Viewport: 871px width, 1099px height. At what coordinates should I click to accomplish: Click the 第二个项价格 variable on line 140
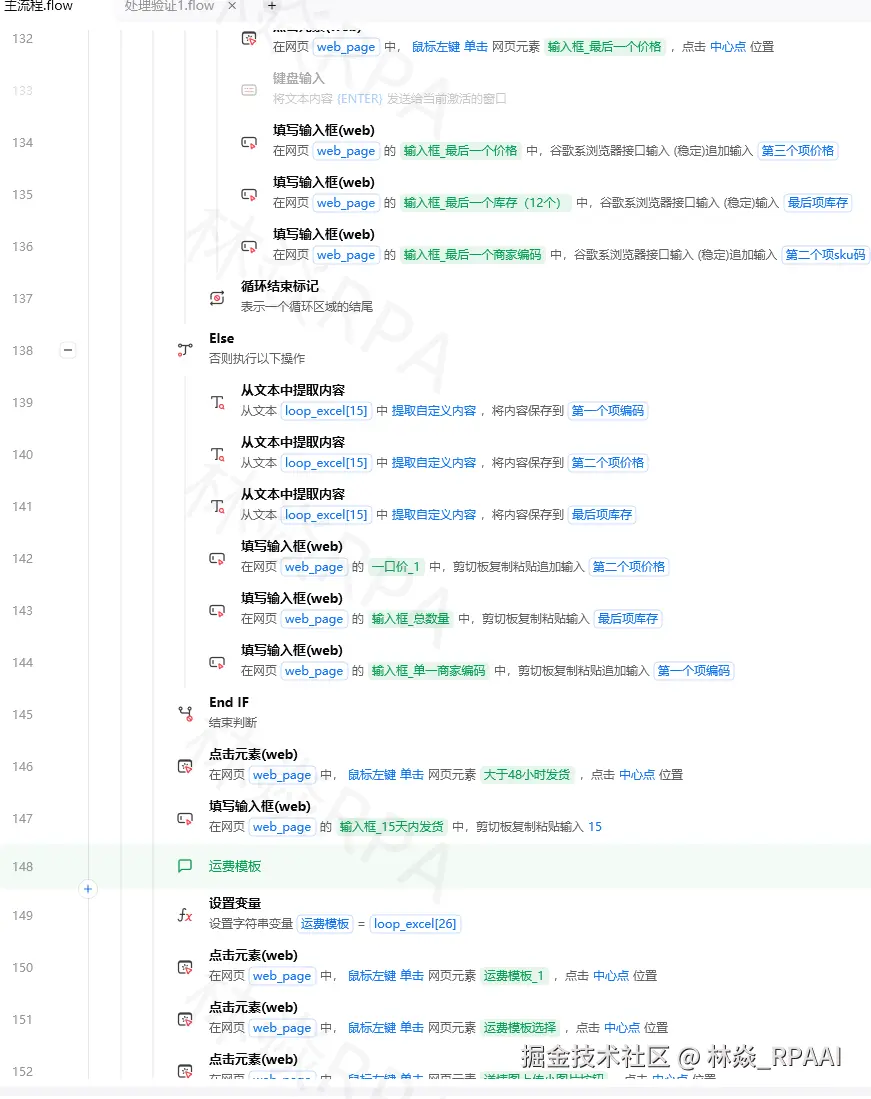608,463
